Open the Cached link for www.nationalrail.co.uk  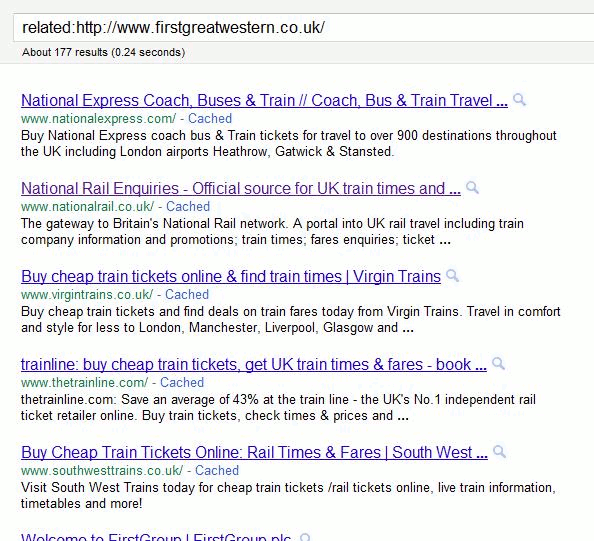click(188, 206)
